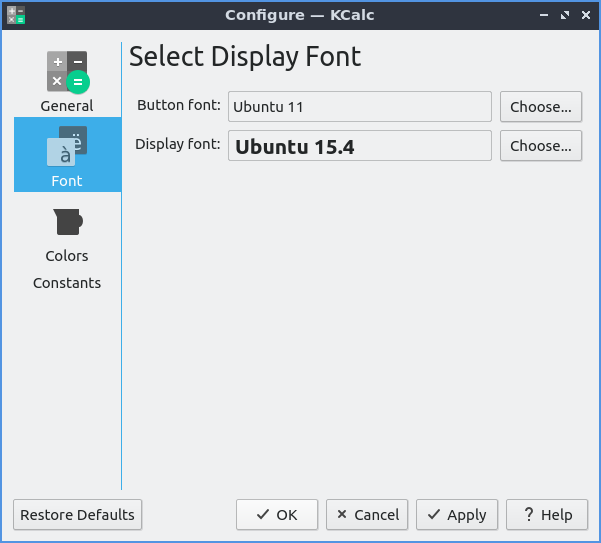Click the X icon on the Cancel button
This screenshot has height=543, width=601.
tap(342, 515)
